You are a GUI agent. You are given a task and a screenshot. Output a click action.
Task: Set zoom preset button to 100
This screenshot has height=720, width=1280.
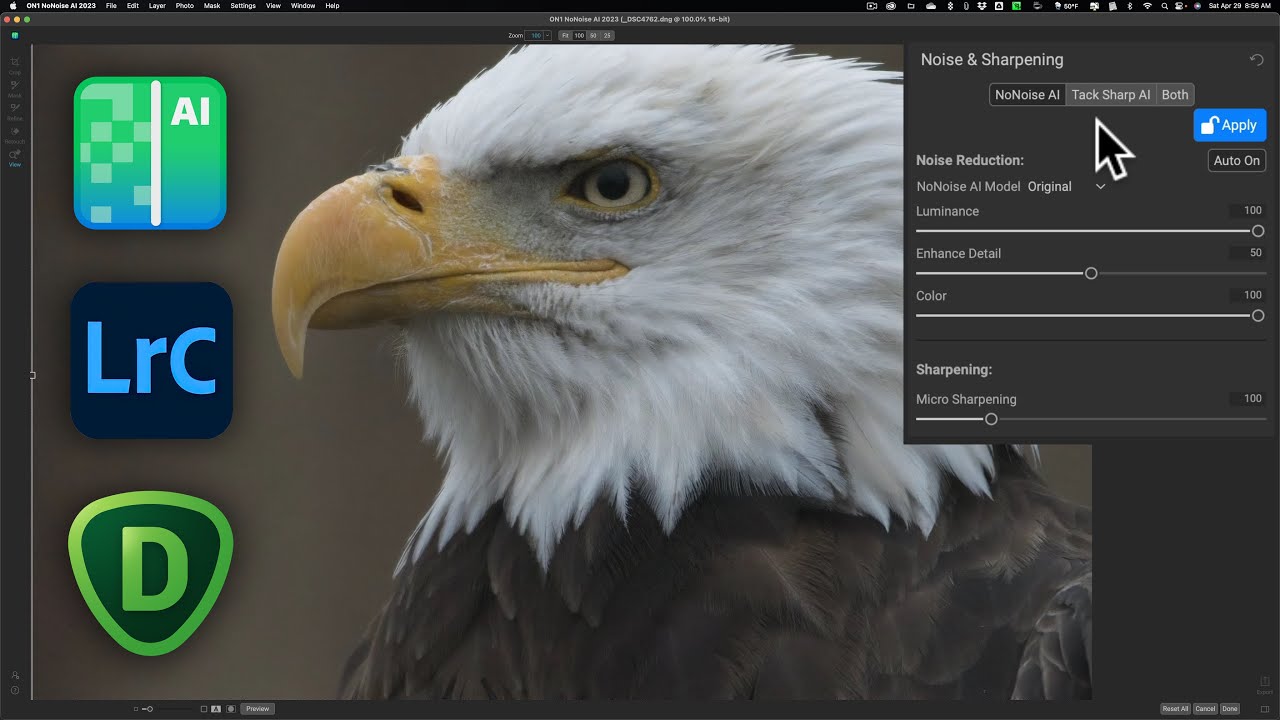pyautogui.click(x=579, y=35)
